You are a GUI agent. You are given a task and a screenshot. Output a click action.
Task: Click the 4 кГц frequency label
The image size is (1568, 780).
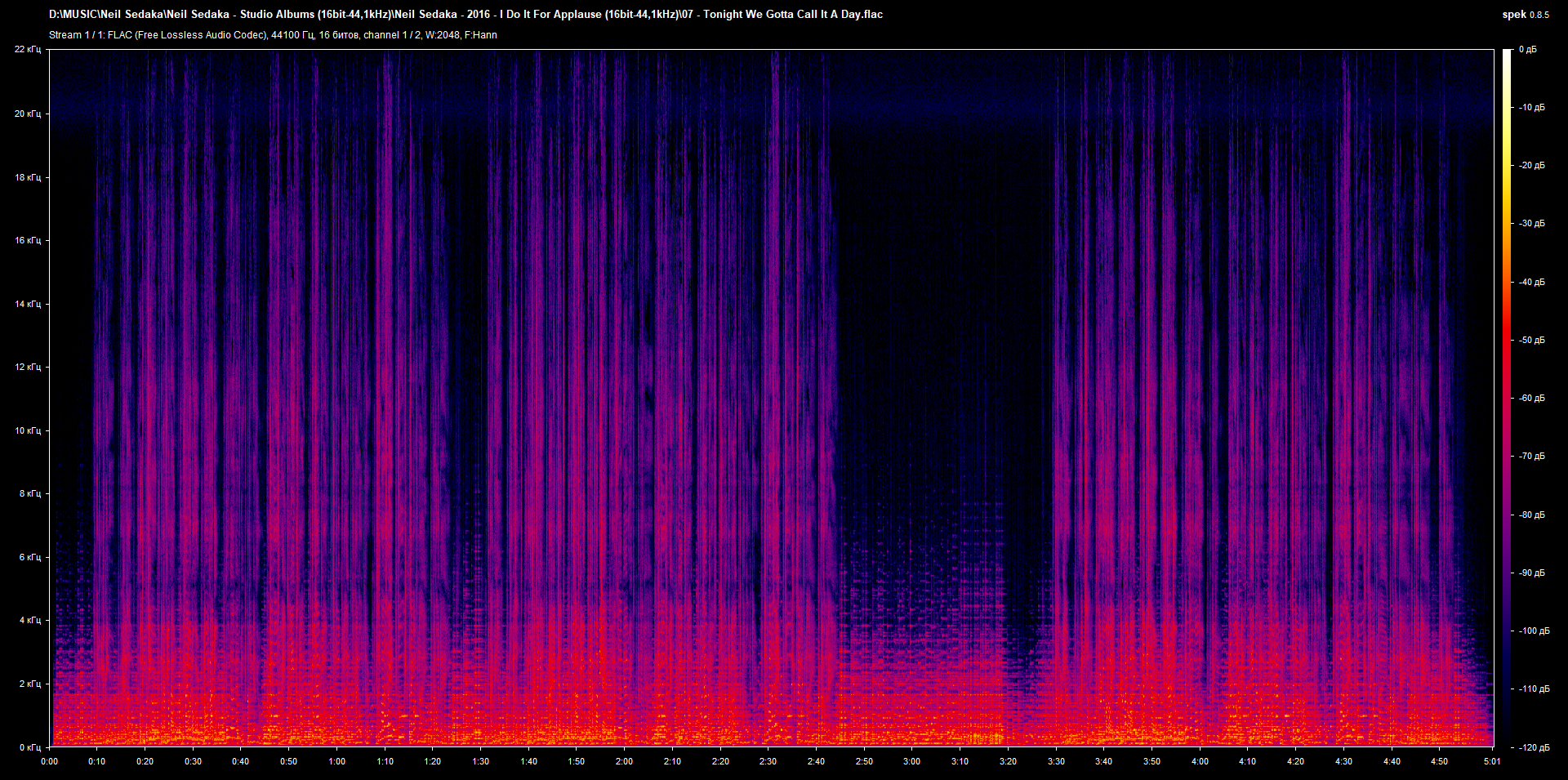coord(30,620)
